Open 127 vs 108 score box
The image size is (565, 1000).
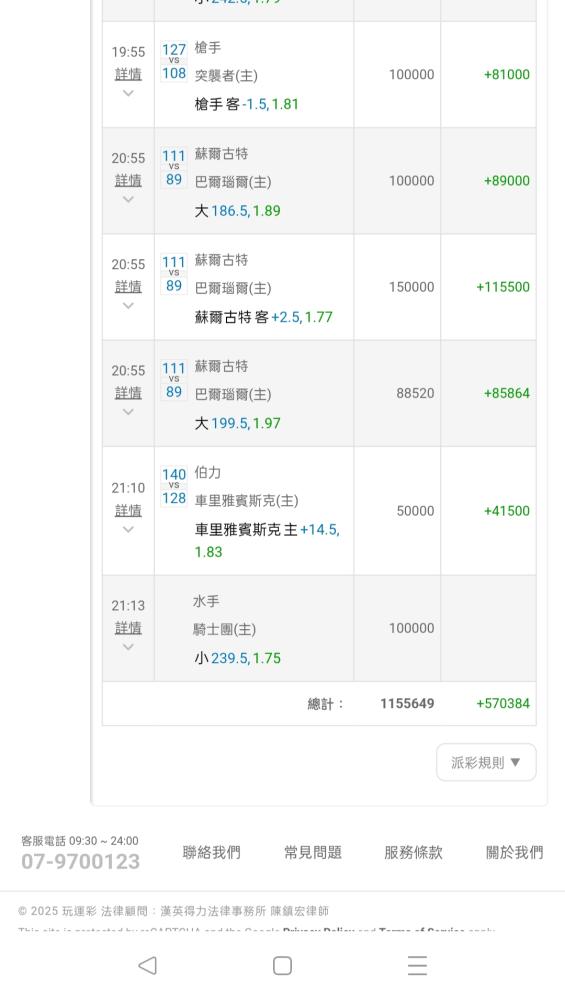click(173, 61)
